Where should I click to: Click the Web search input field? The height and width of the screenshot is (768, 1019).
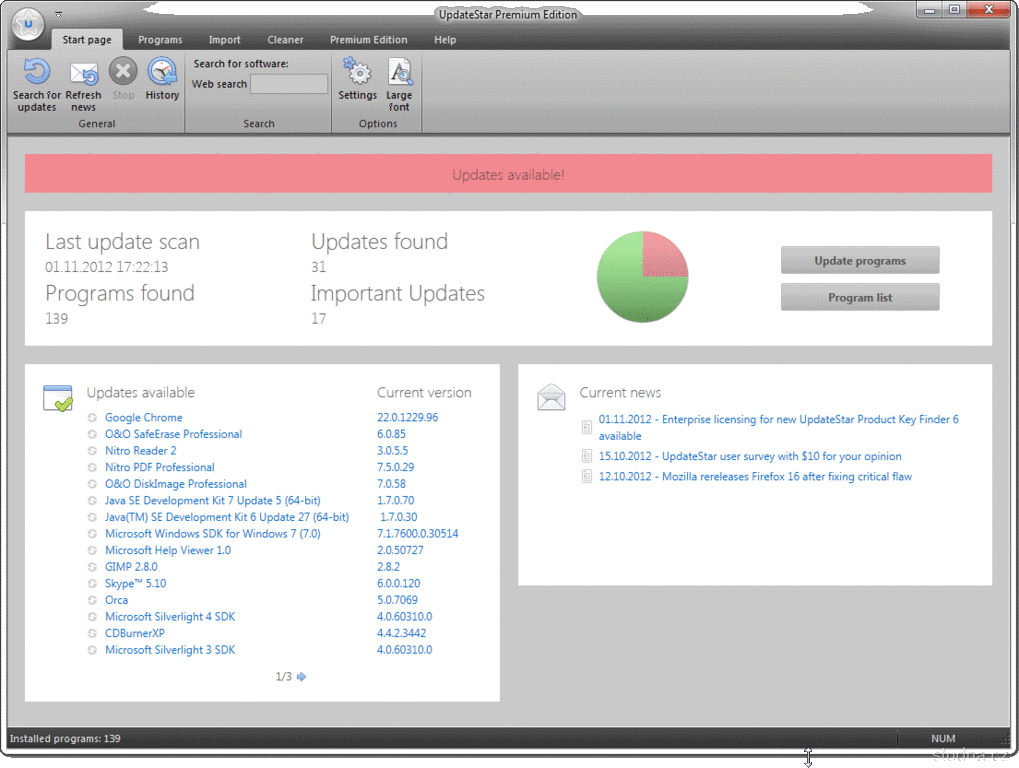tap(289, 85)
